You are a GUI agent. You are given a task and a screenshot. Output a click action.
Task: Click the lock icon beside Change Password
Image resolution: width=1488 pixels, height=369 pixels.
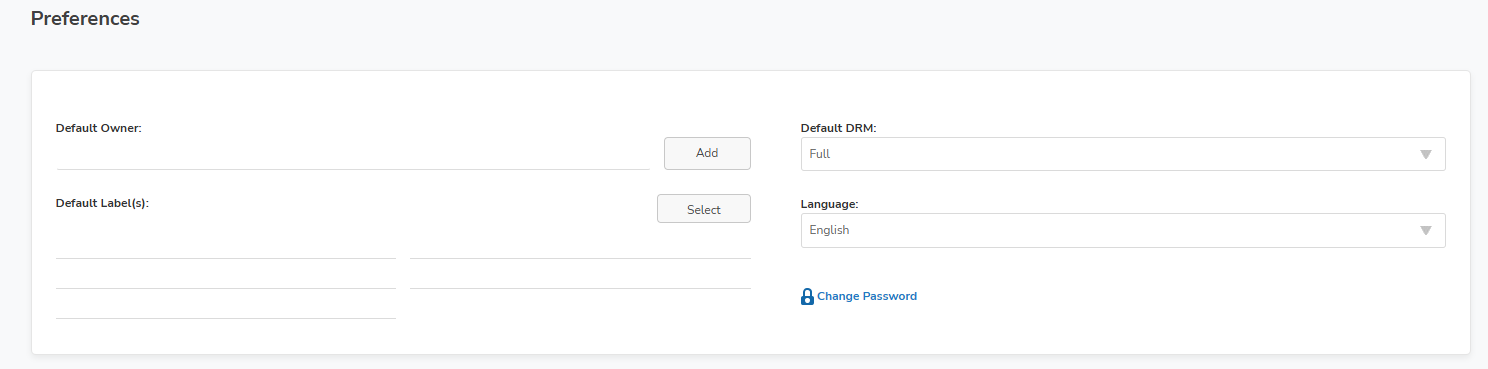pos(807,297)
